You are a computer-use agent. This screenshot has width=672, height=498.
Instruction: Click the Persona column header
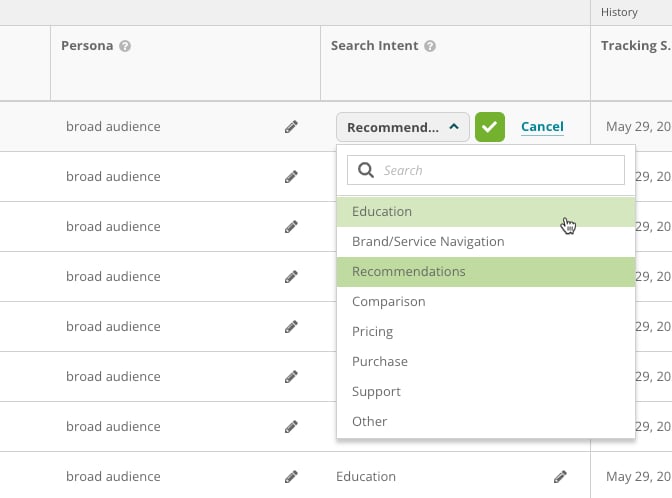point(186,63)
